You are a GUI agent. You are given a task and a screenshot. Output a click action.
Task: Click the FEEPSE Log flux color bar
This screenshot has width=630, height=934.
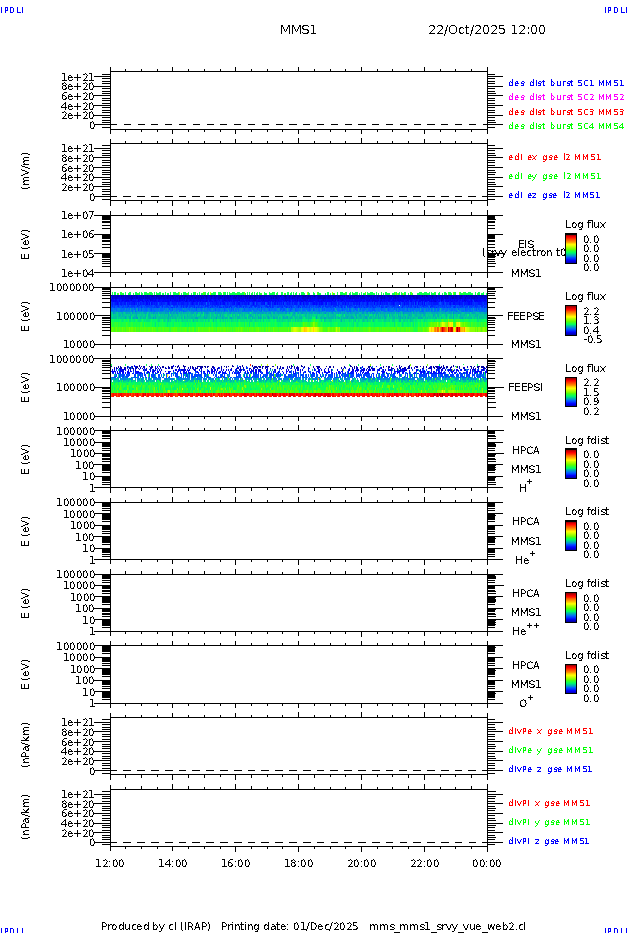coord(571,321)
